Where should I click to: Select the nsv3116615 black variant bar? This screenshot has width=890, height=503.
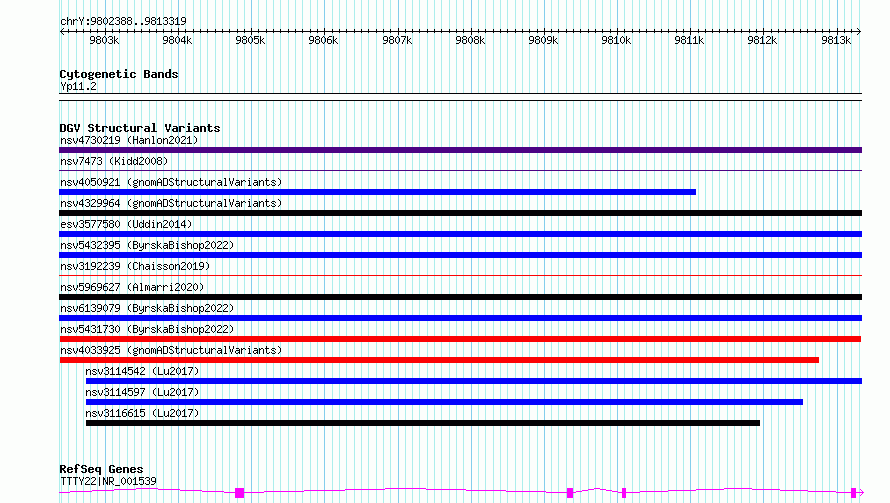point(422,423)
